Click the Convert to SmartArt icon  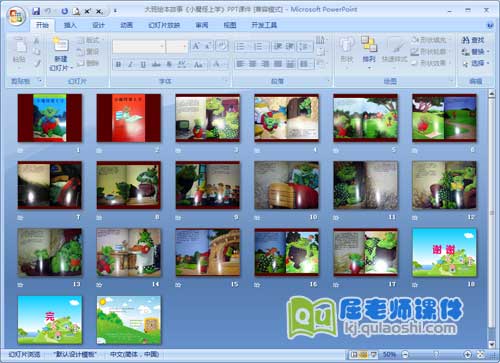[x=321, y=63]
